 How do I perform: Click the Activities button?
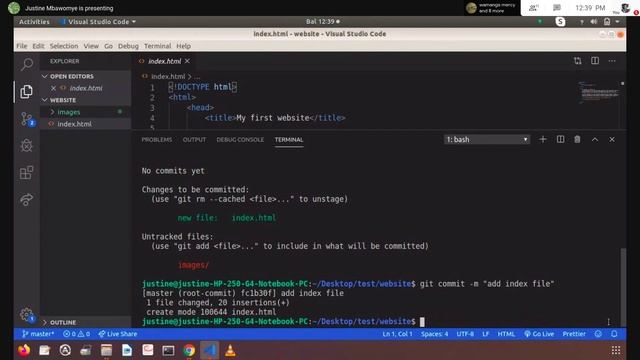coord(34,22)
